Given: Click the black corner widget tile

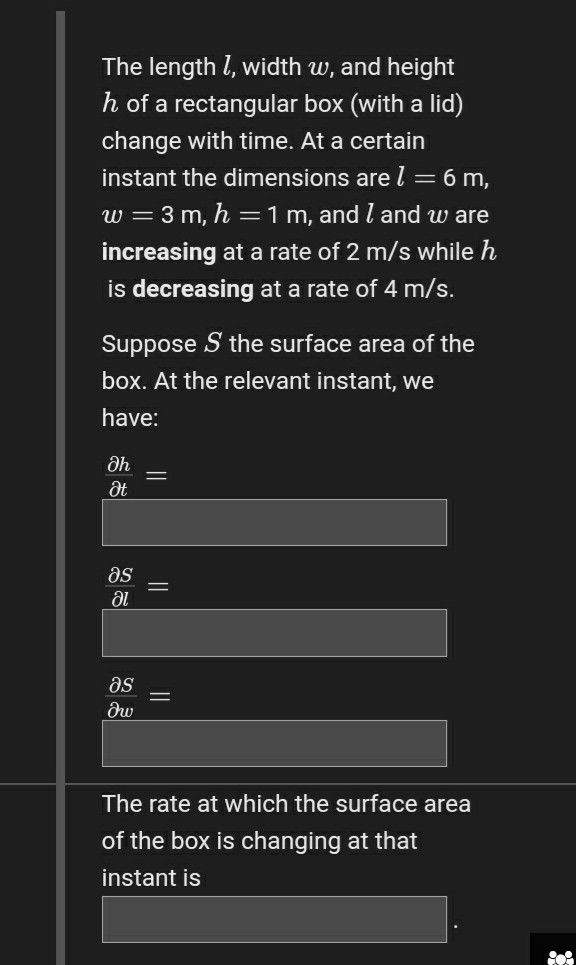Looking at the screenshot, I should coord(553,949).
